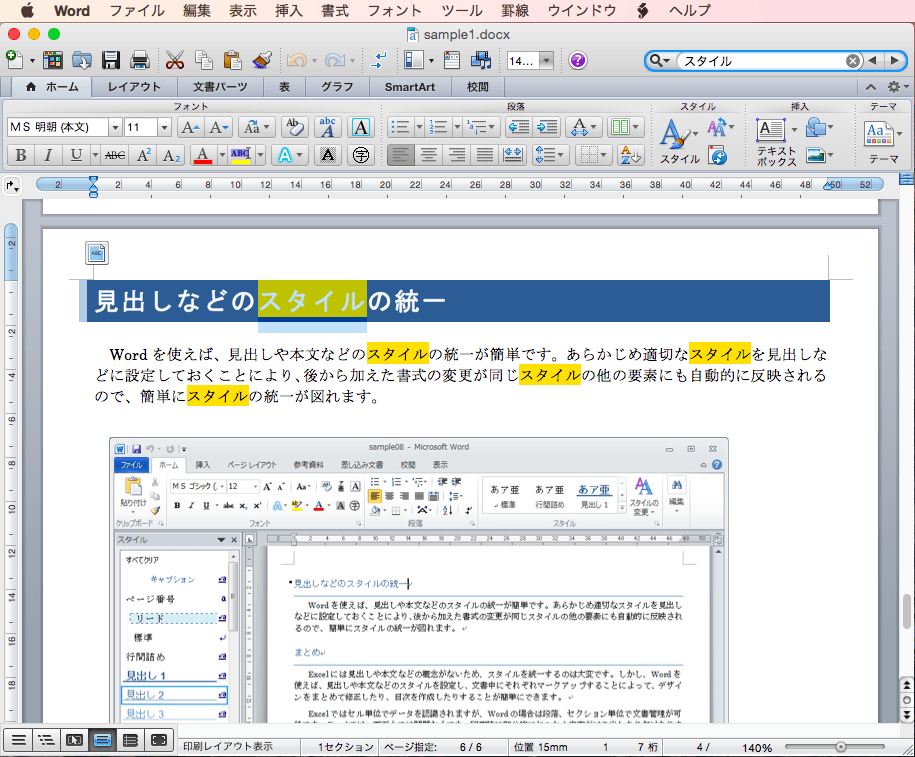915x757 pixels.
Task: Switch to Draft view button
Action: pos(18,740)
